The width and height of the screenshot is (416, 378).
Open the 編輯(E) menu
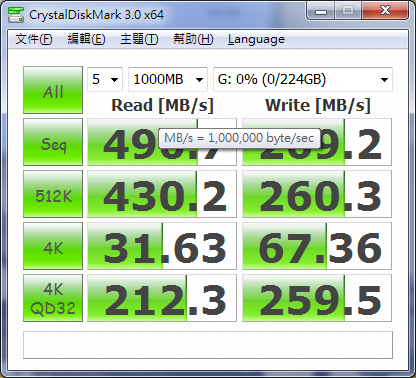[86, 39]
